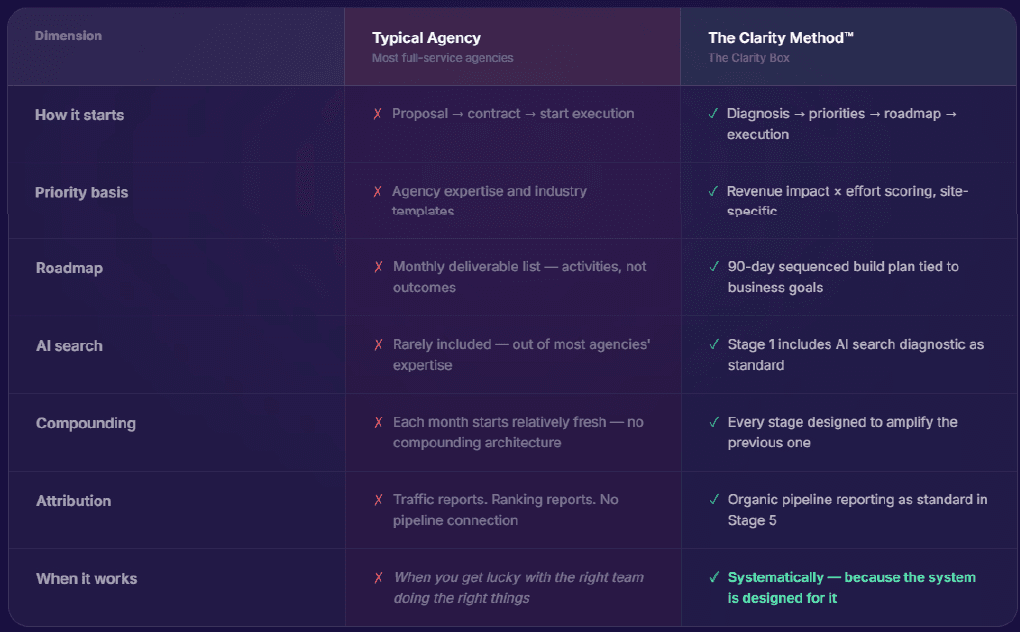Screen dimensions: 1020x632
Task: Click the green checkmark beside 'Stage 1 includes AI search'
Action: click(714, 345)
